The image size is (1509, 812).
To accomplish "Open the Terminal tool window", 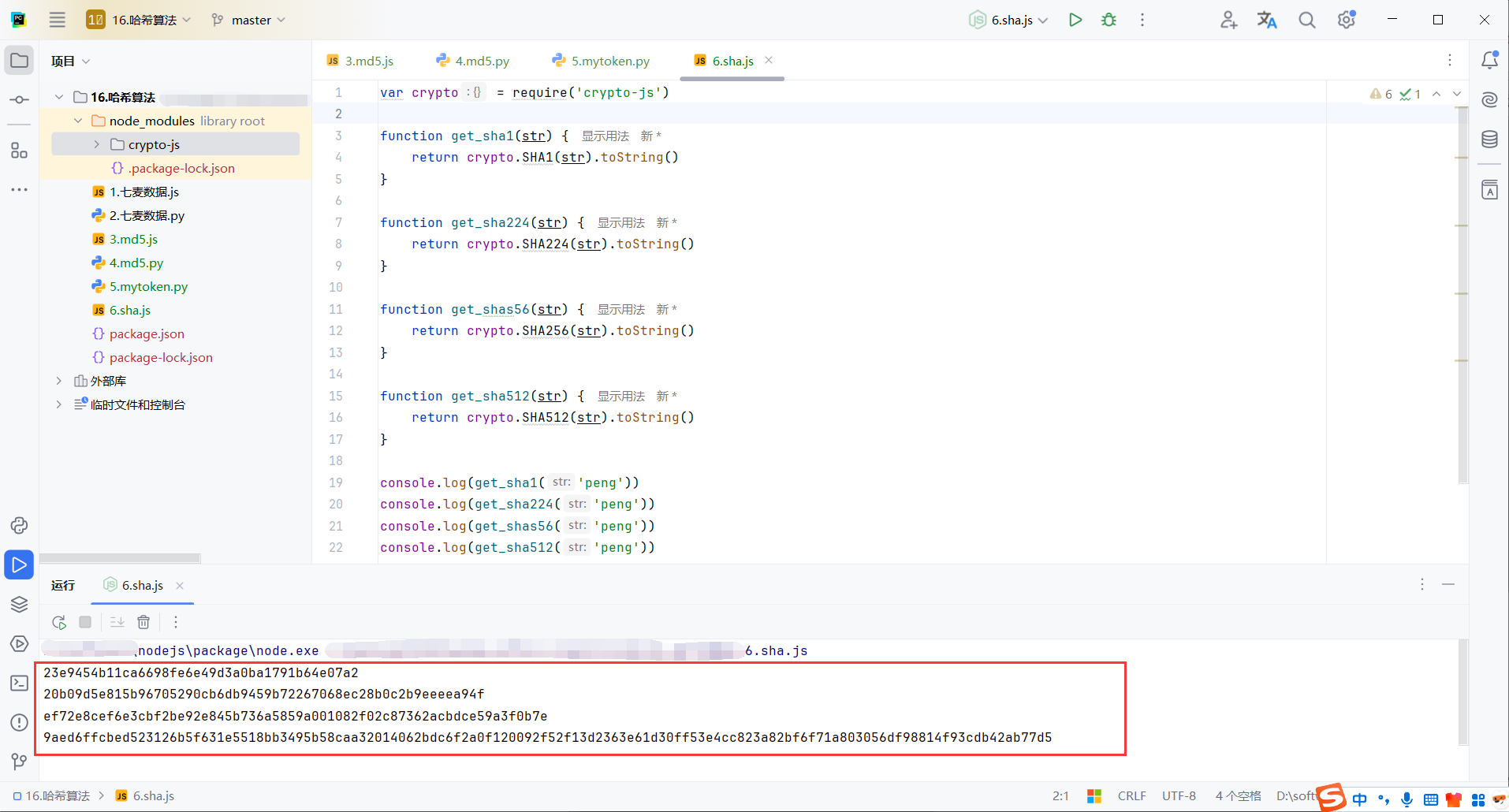I will pyautogui.click(x=19, y=683).
